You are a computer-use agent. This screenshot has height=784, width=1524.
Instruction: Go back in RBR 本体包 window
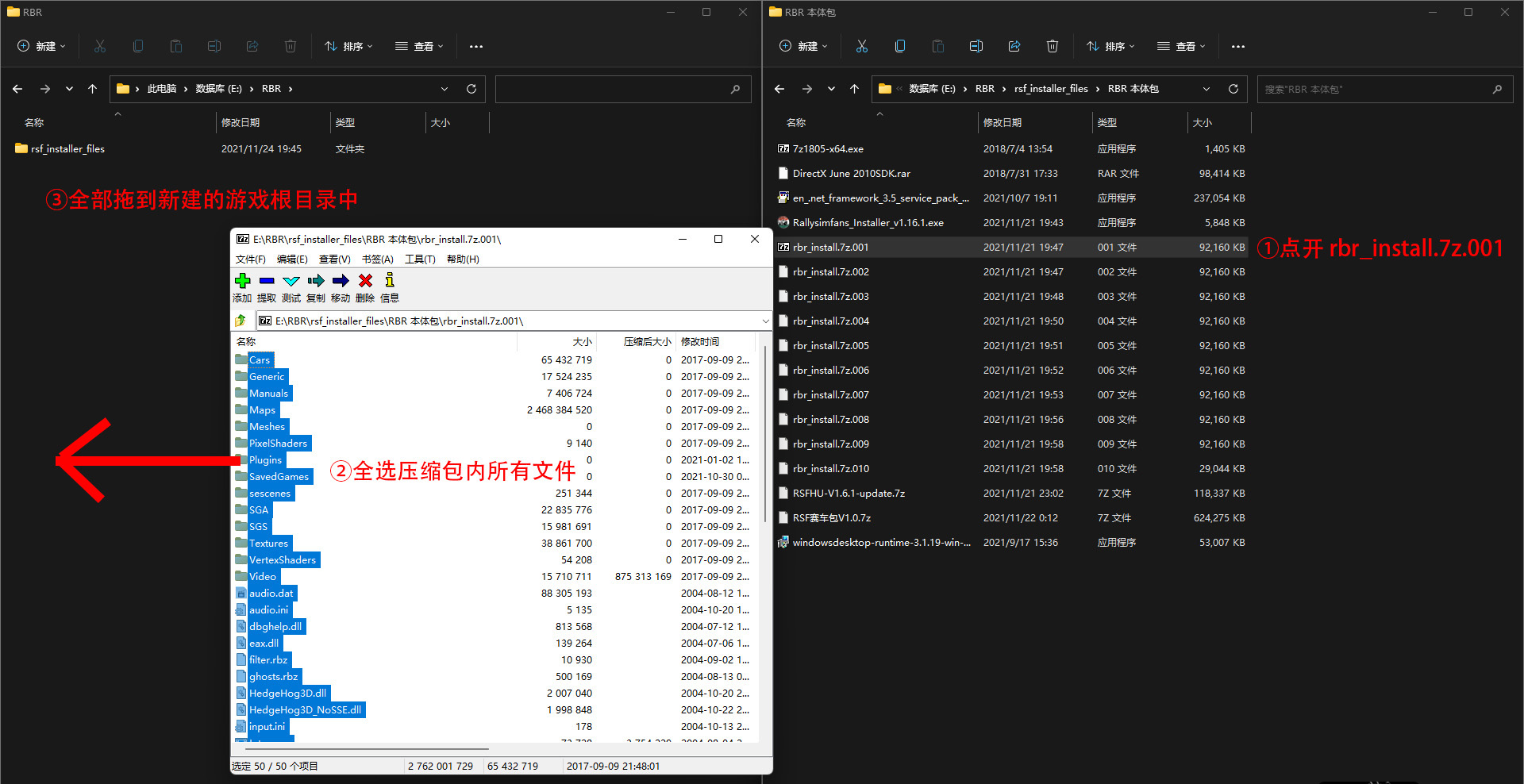coord(779,89)
